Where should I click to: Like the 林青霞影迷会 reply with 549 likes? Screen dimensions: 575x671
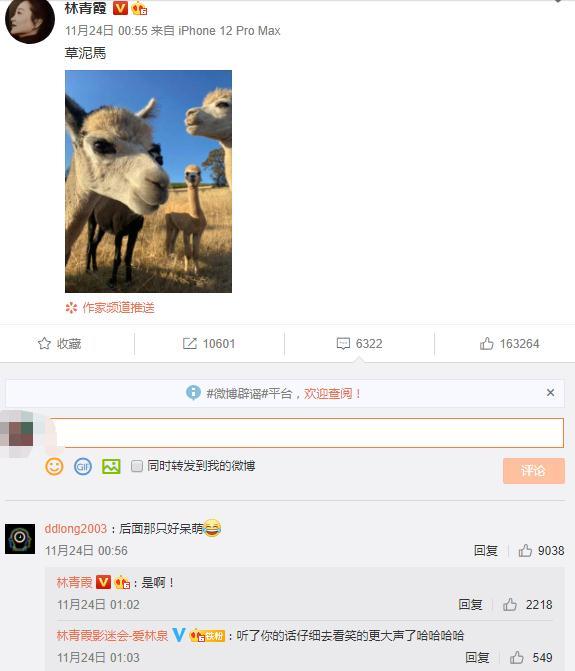[x=517, y=658]
